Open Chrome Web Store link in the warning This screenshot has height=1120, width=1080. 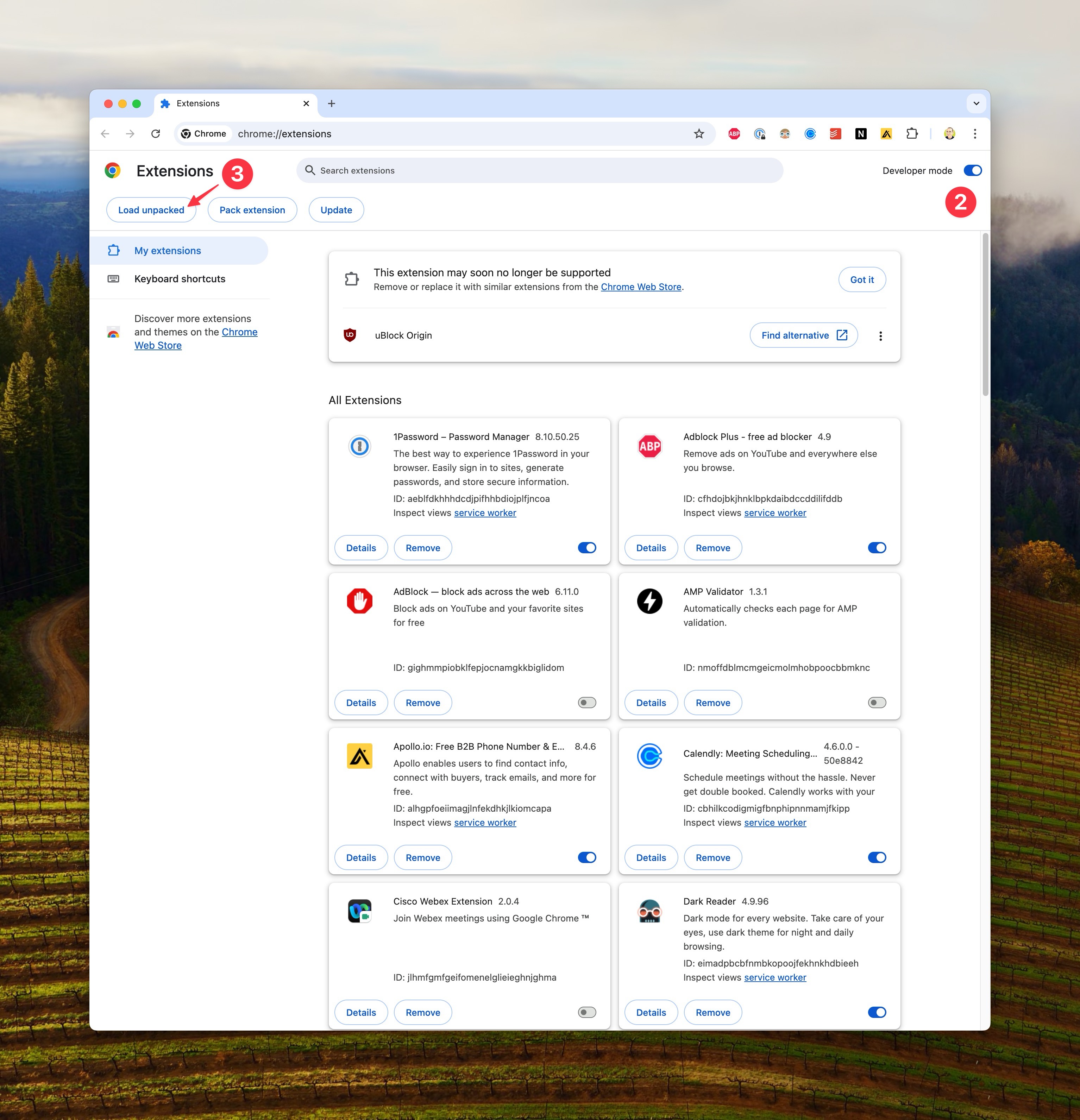coord(641,287)
